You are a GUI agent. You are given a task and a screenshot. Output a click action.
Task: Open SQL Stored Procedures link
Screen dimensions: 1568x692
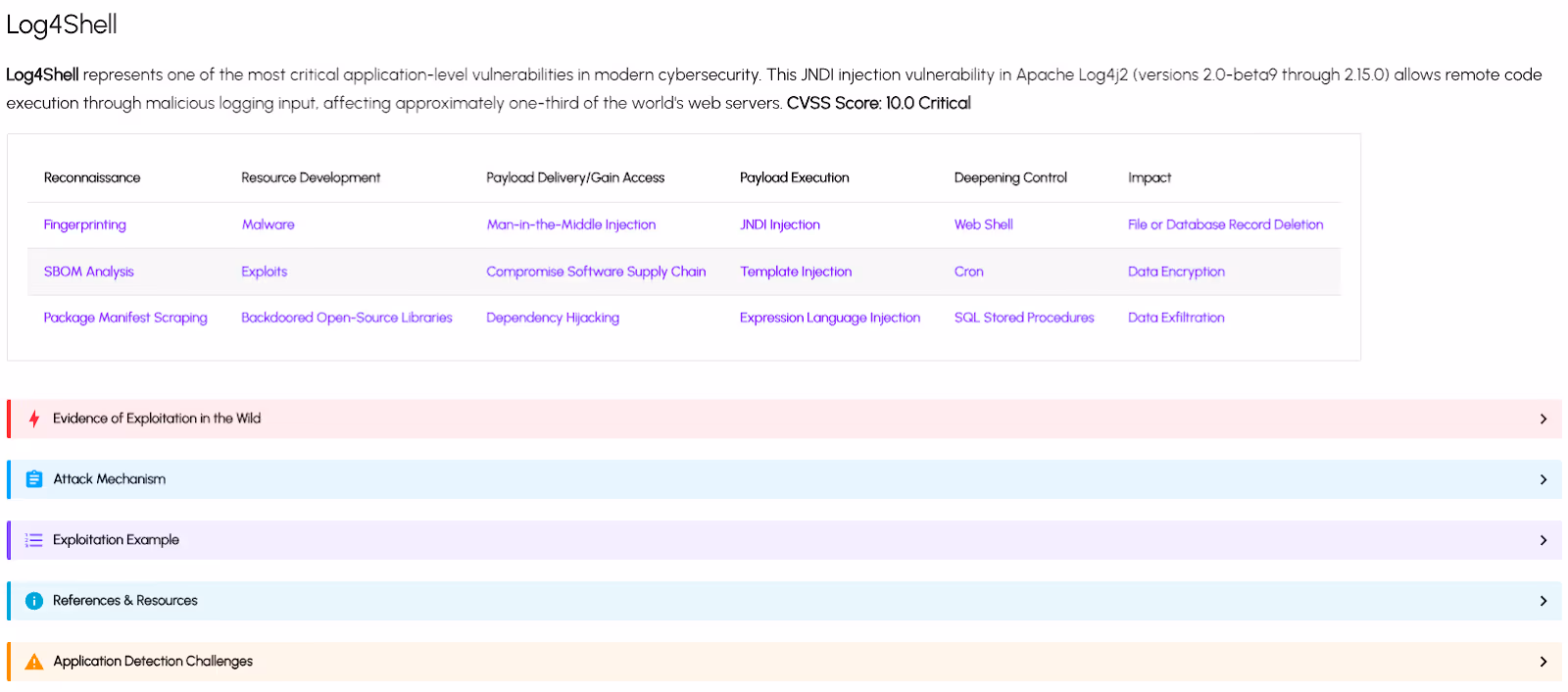[1024, 318]
